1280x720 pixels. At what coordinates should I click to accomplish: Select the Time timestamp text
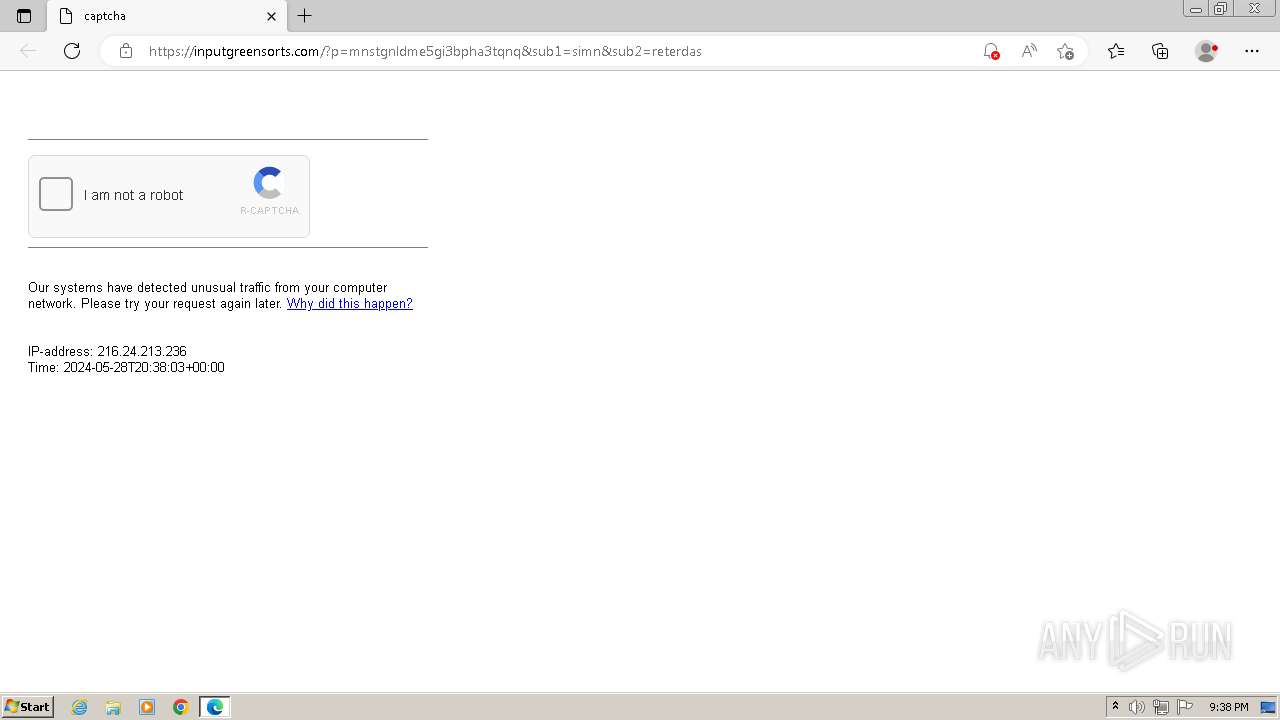click(126, 367)
